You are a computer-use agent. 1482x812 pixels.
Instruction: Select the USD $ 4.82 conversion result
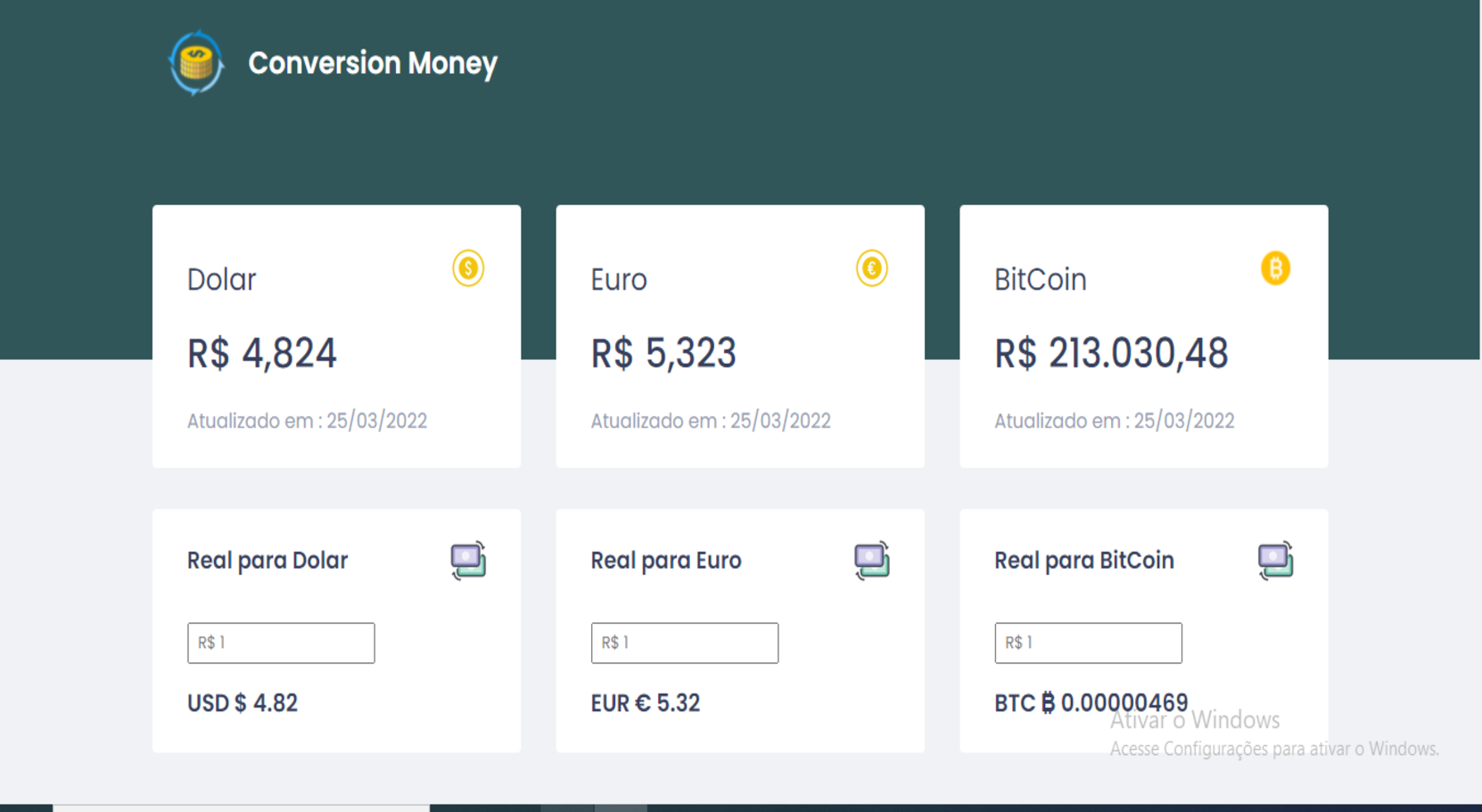pyautogui.click(x=243, y=702)
